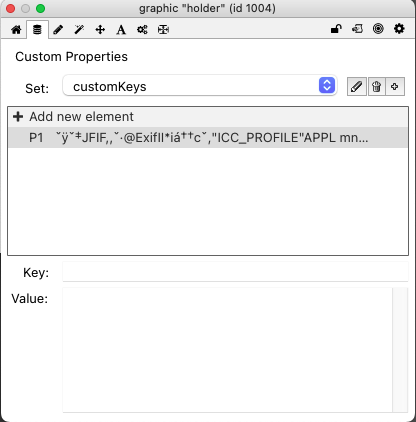Open the Effects magic wand tab
This screenshot has width=416, height=422.
79,30
